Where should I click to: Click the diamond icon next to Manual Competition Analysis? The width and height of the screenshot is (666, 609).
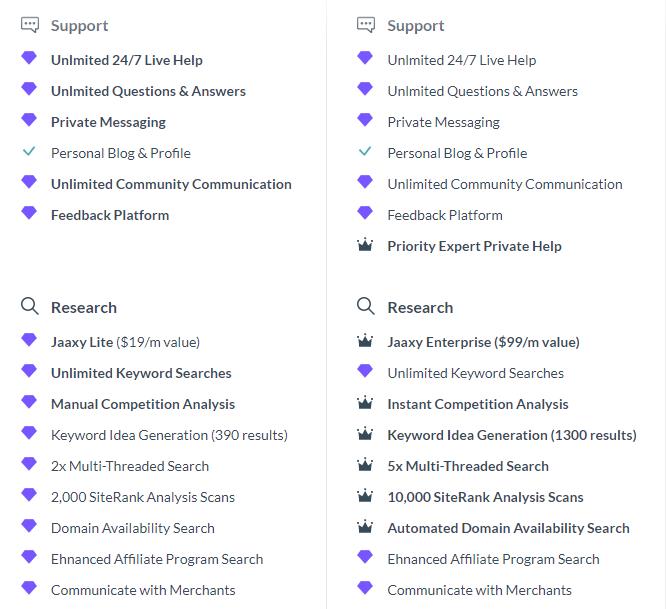(x=29, y=402)
